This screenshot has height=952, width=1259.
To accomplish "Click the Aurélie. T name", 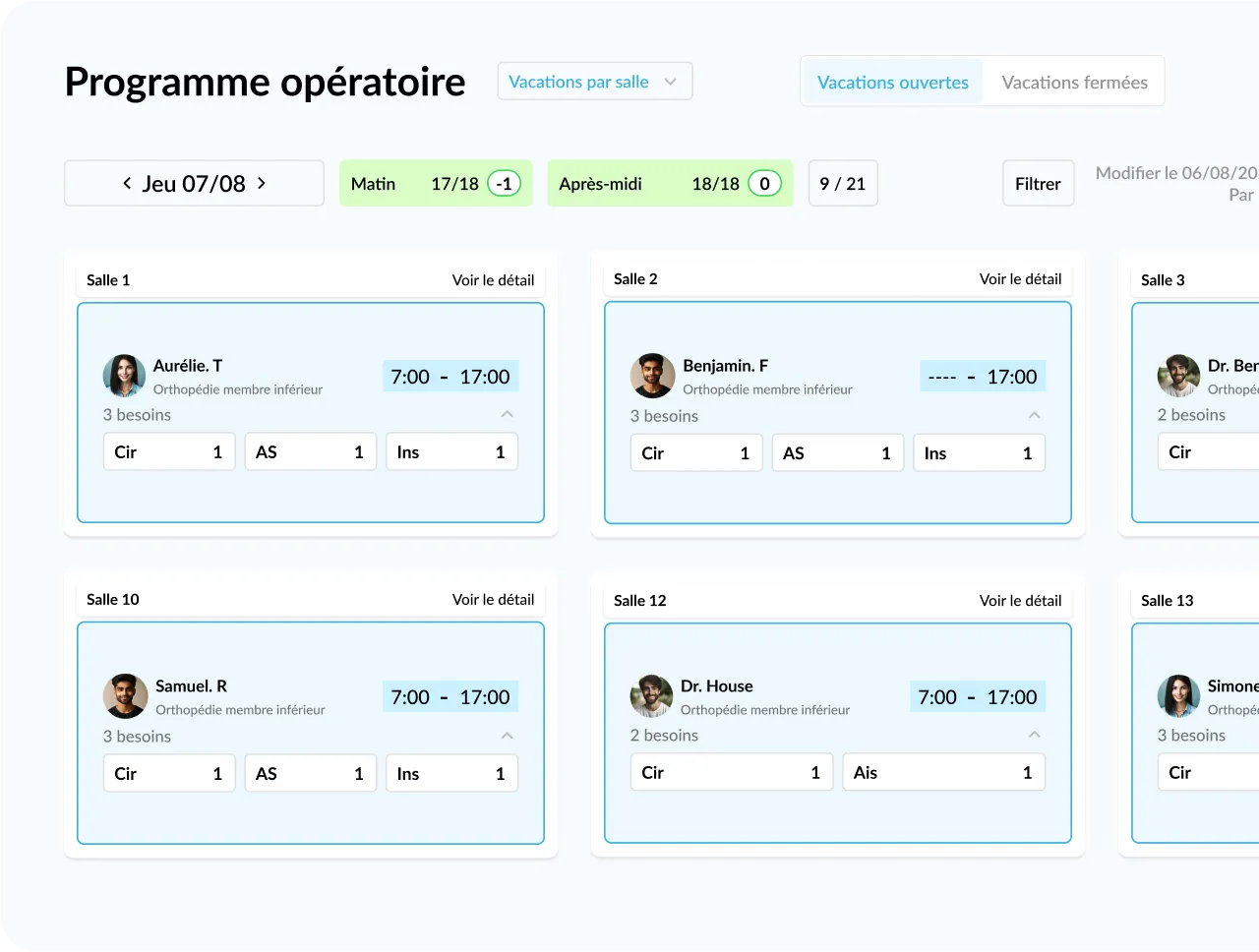I will point(188,366).
